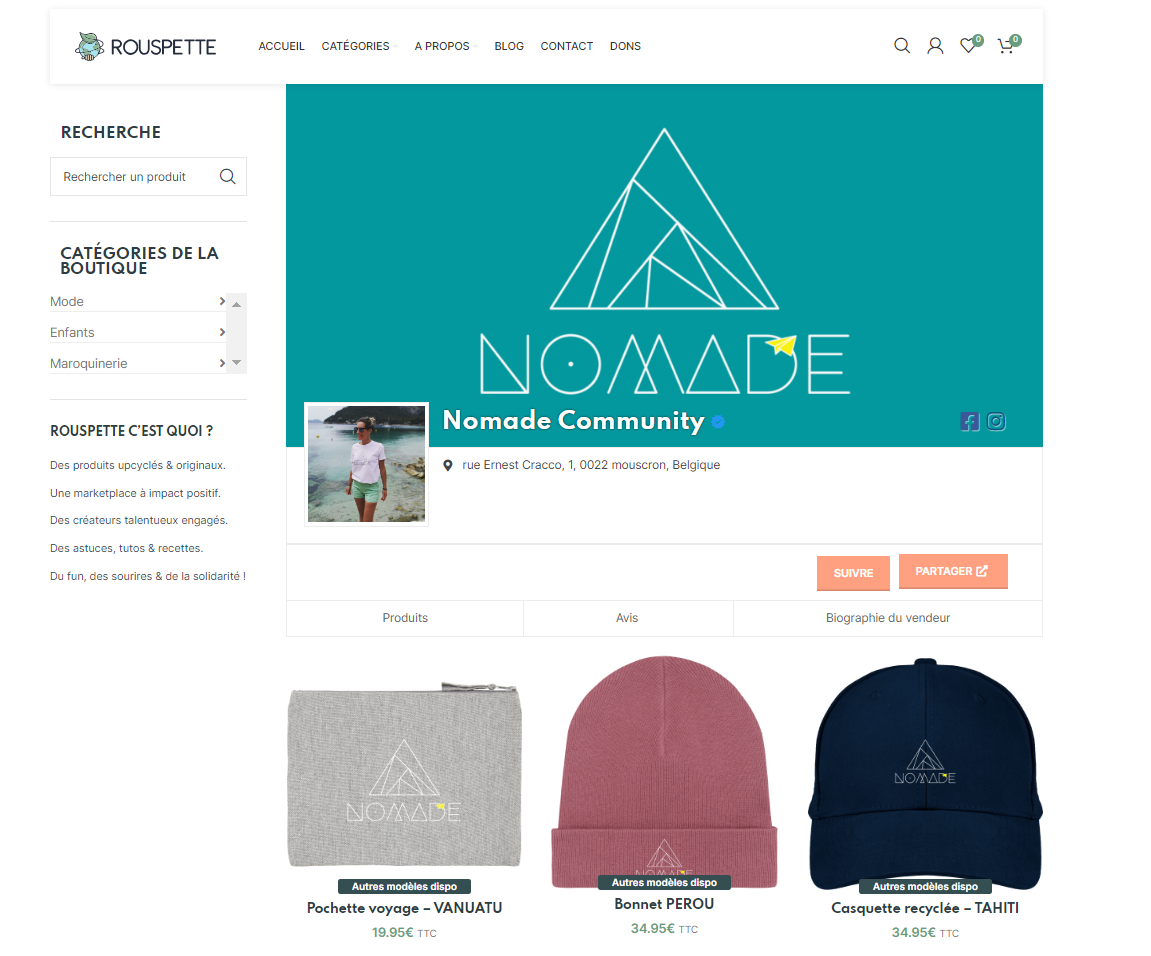Screen dimensions: 1151x956
Task: Expand the Maroquinerie category arrow
Action: 222,363
